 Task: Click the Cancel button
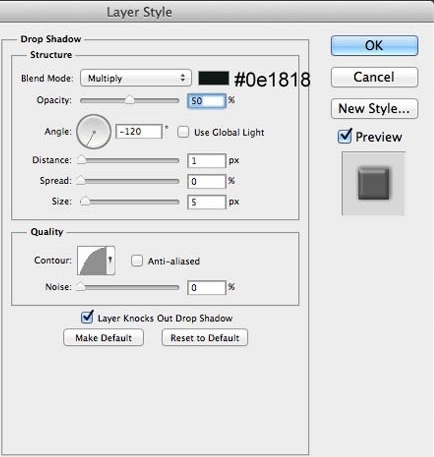click(x=374, y=77)
